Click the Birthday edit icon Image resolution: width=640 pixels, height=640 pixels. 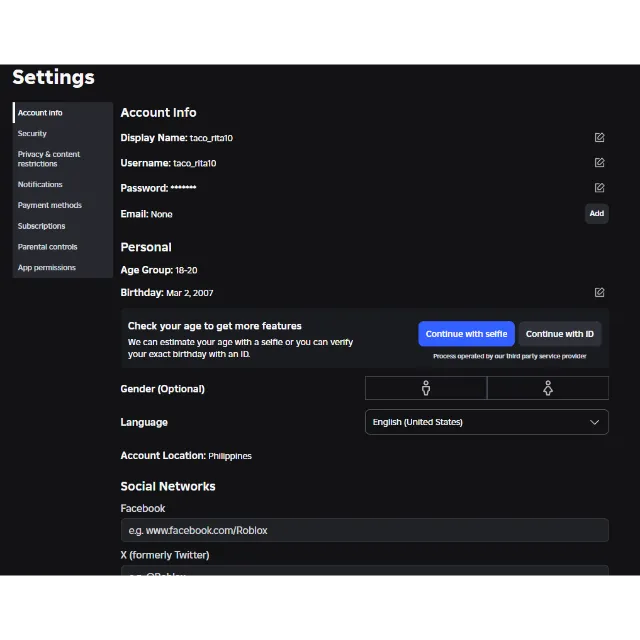tap(599, 293)
